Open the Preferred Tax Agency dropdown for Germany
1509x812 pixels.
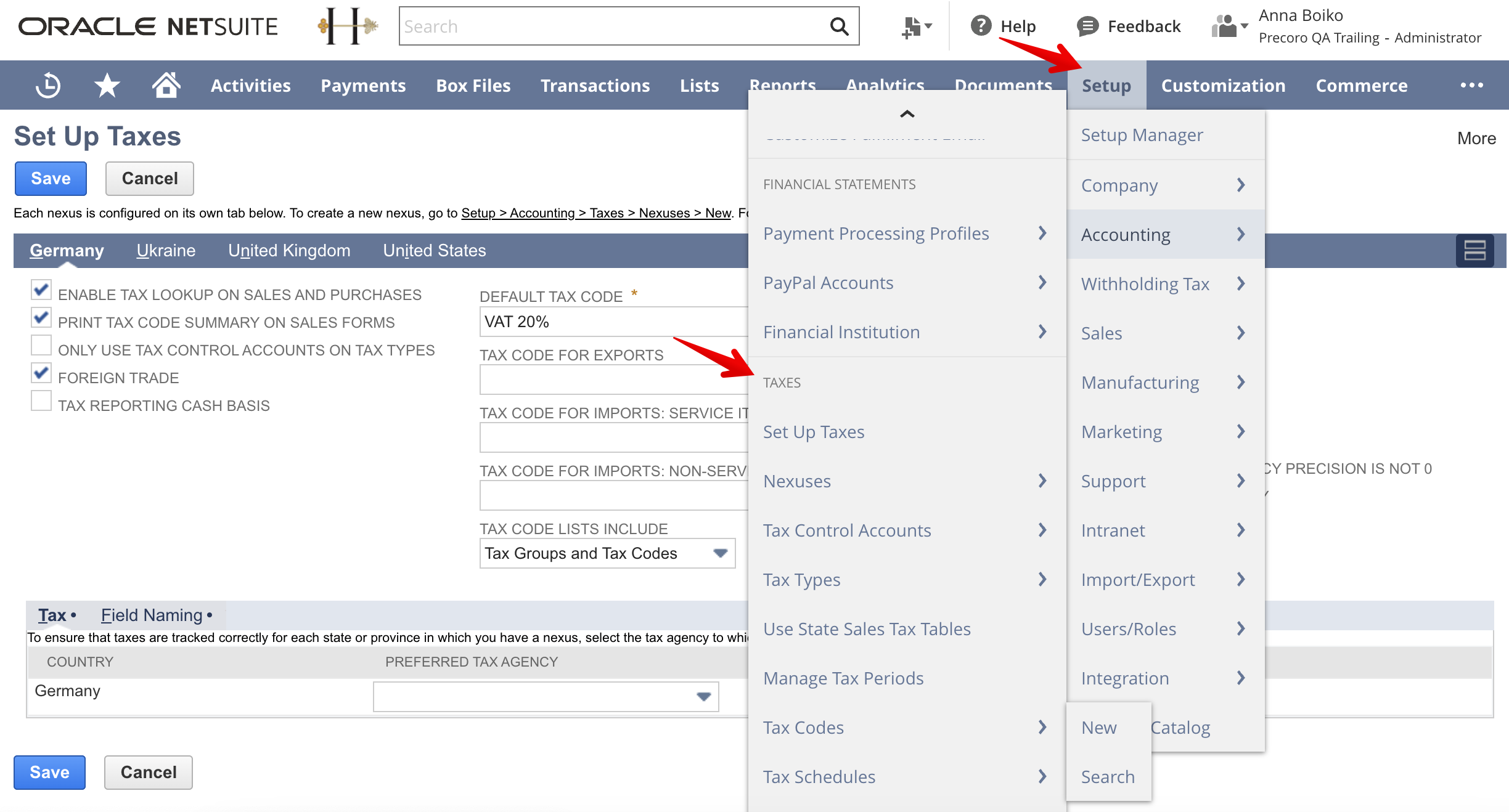703,696
